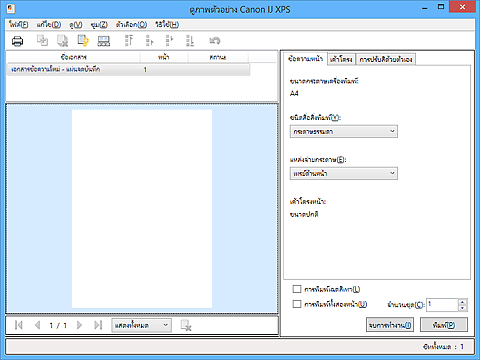This screenshot has width=480, height=360.
Task: Click inside the Copies number field
Action: coord(442,305)
